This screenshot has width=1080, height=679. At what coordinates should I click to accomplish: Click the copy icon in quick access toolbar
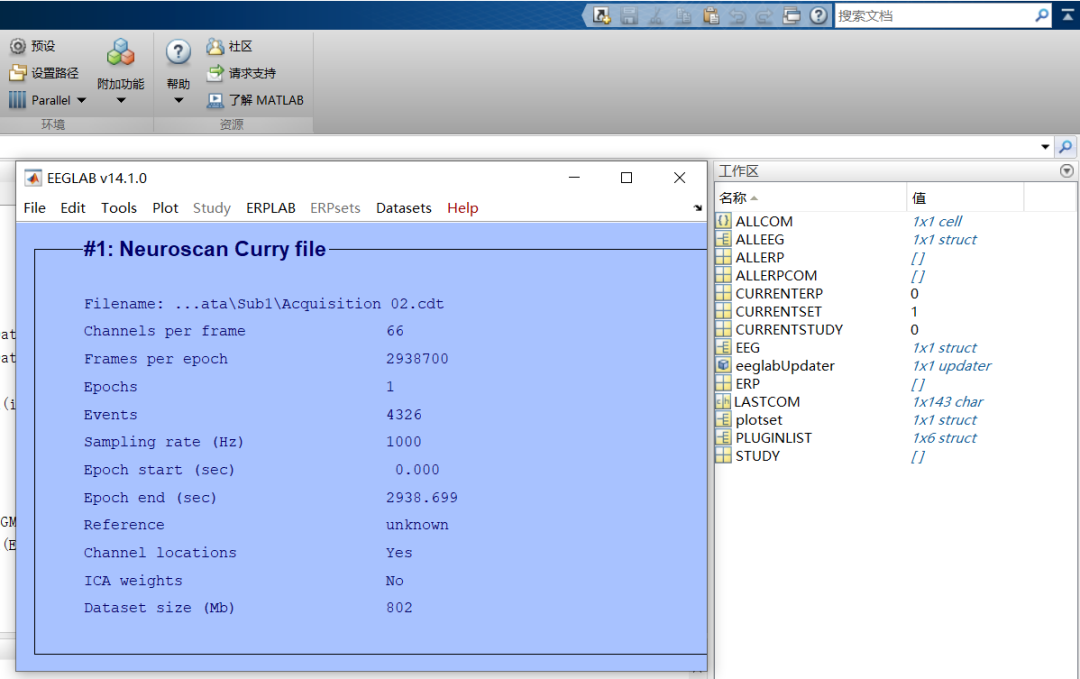click(x=683, y=15)
